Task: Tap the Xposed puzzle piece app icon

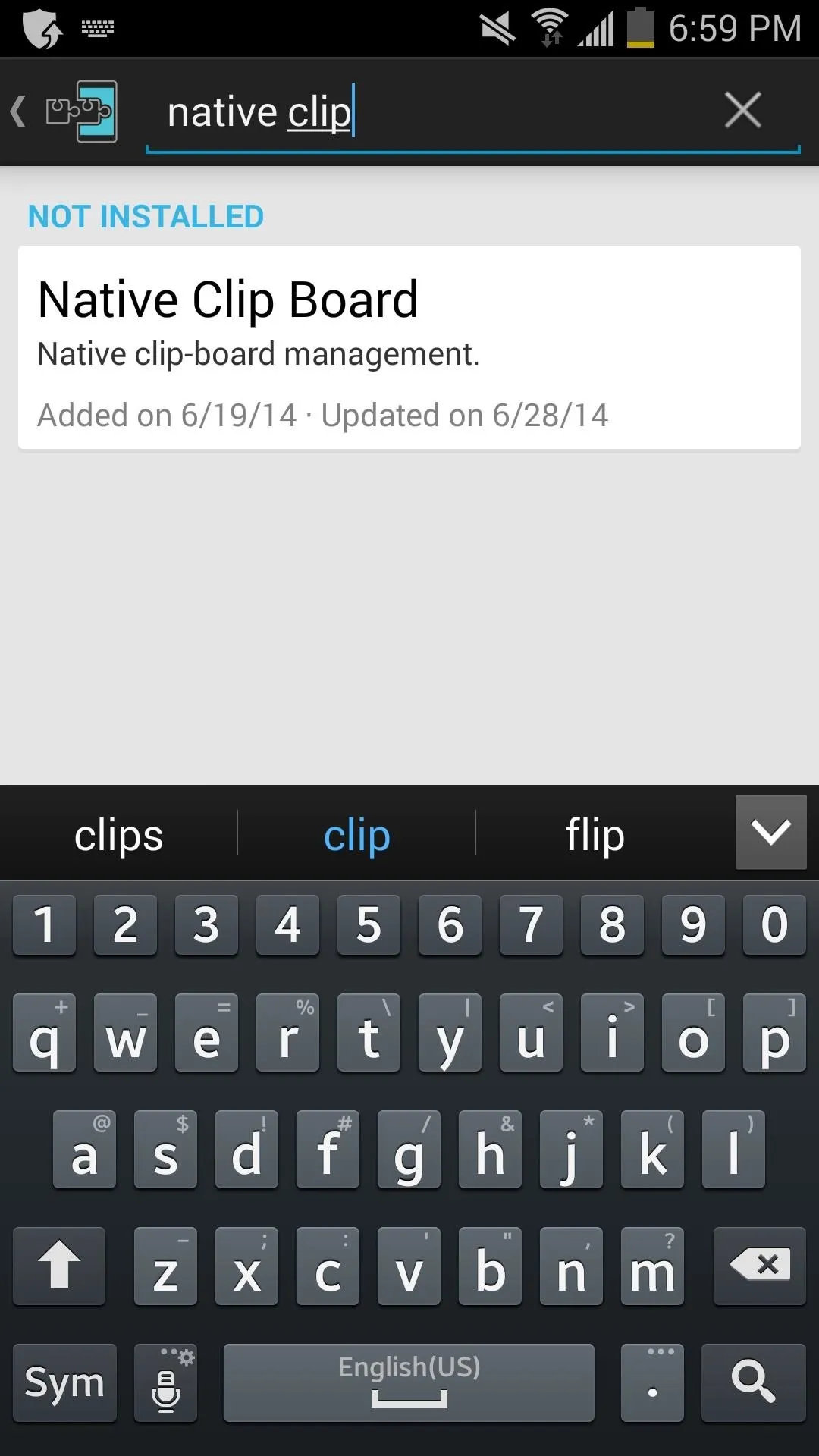Action: pyautogui.click(x=82, y=111)
